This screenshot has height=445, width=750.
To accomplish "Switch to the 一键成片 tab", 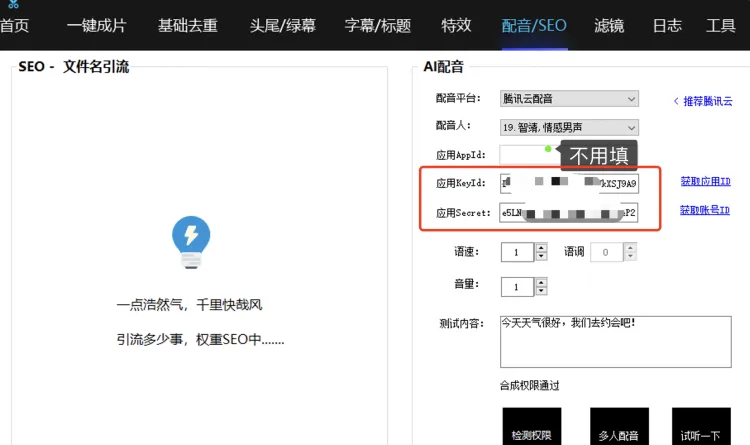I will 97,25.
